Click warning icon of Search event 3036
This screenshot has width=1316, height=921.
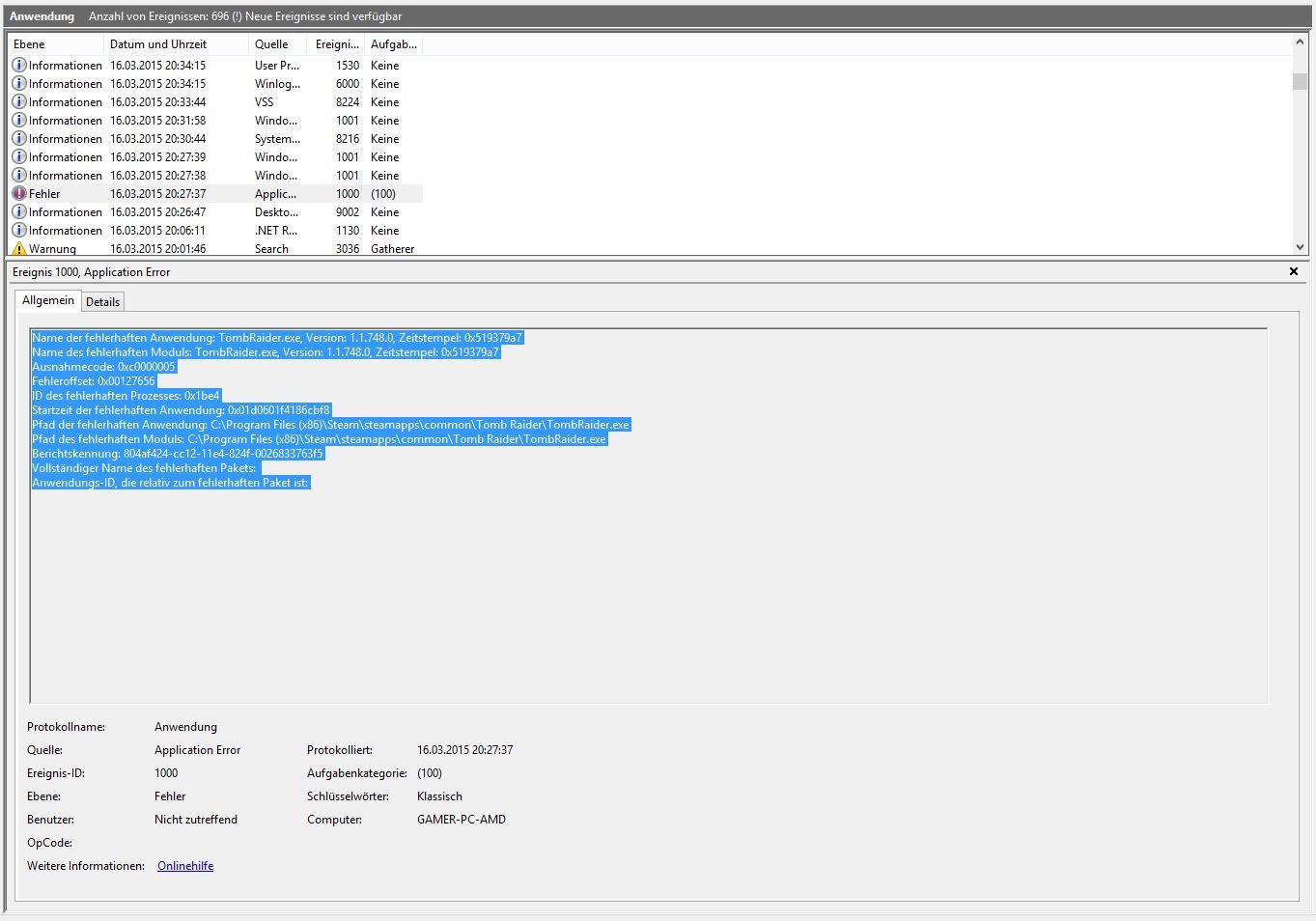(x=18, y=248)
